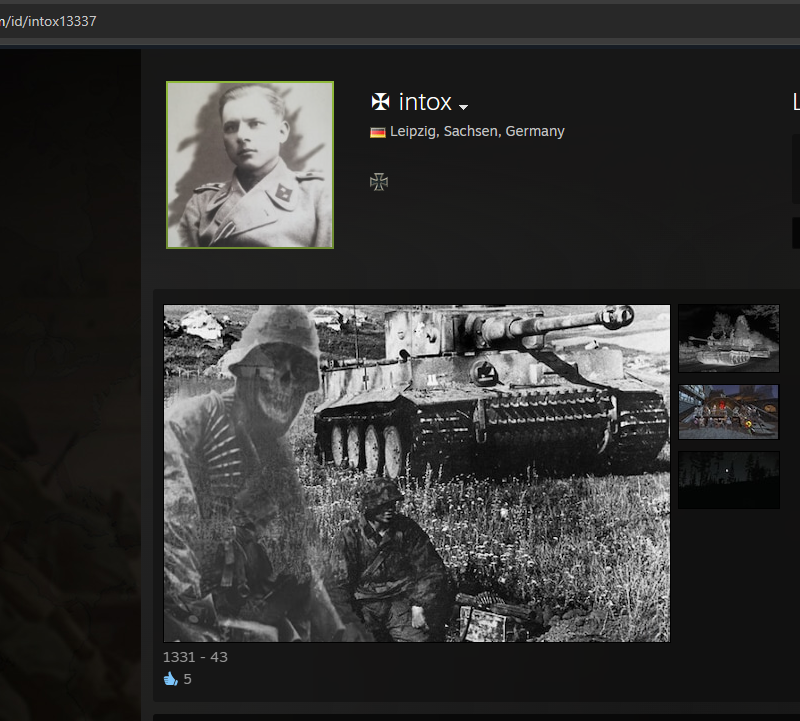Click the Leipzig, Sachsen, Germany location text

477,131
